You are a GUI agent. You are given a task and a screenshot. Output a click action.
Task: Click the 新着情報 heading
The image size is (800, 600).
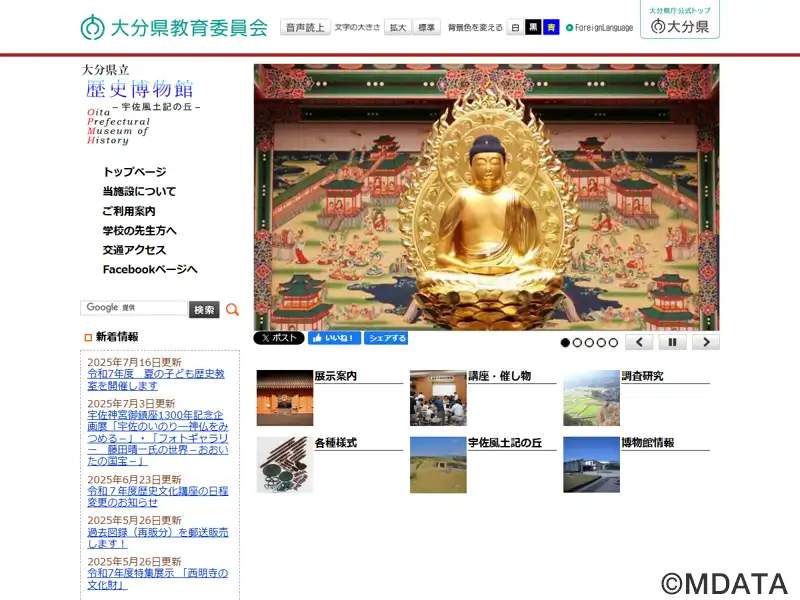tap(117, 337)
